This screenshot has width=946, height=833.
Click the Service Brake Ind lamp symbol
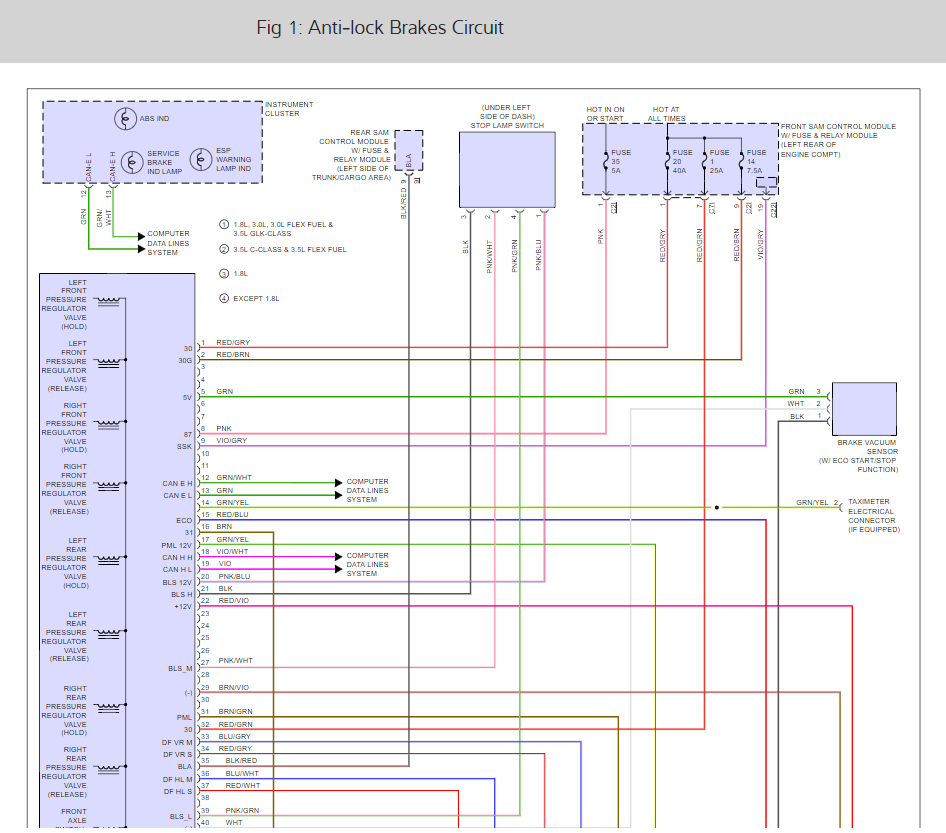click(x=132, y=162)
